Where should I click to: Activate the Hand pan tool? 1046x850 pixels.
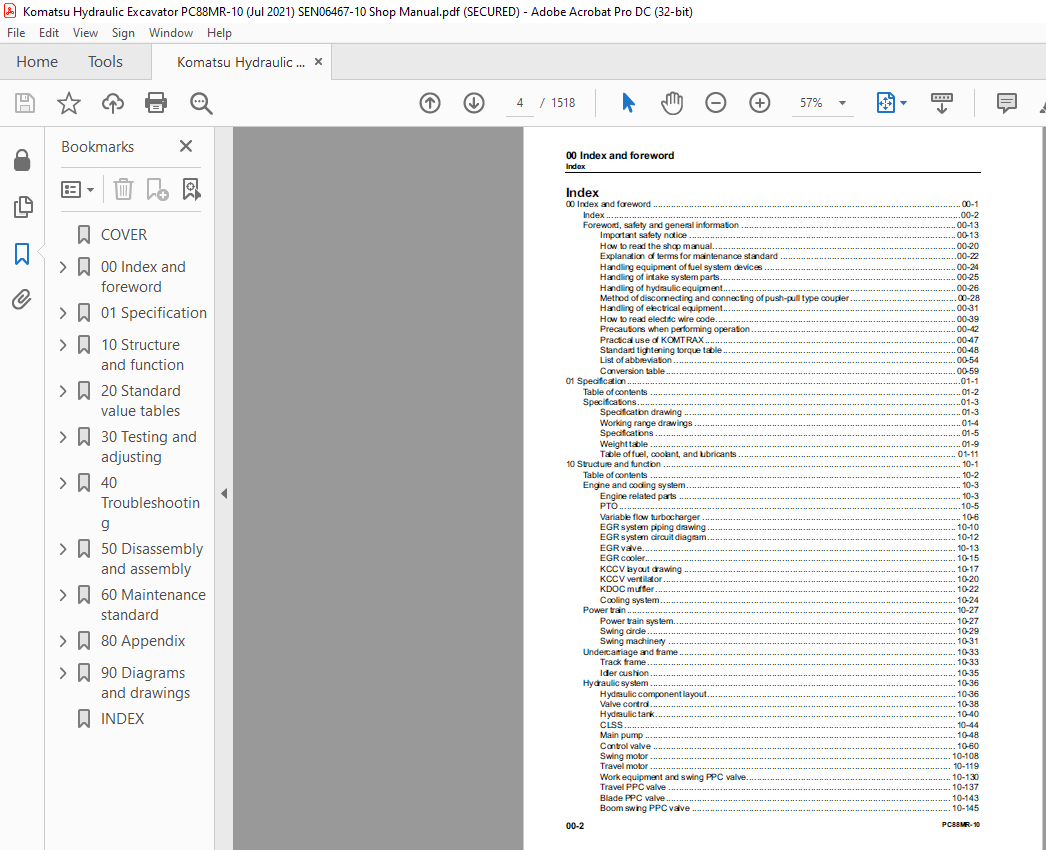(x=672, y=103)
